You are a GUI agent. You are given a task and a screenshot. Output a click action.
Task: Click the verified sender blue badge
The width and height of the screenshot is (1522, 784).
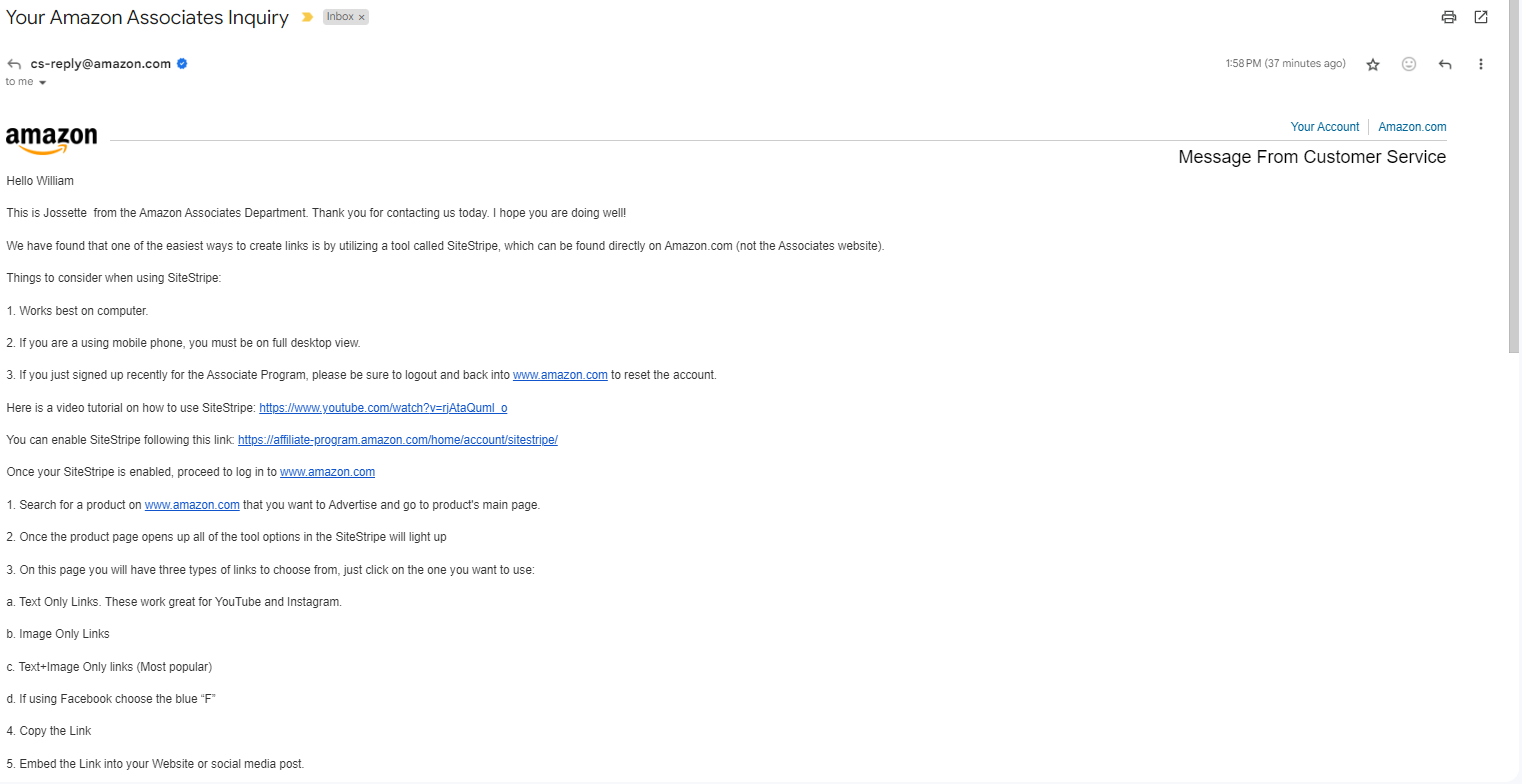[182, 64]
